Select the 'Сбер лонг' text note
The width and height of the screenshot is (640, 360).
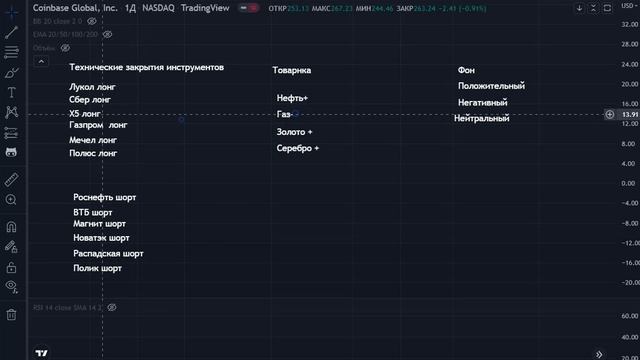90,100
